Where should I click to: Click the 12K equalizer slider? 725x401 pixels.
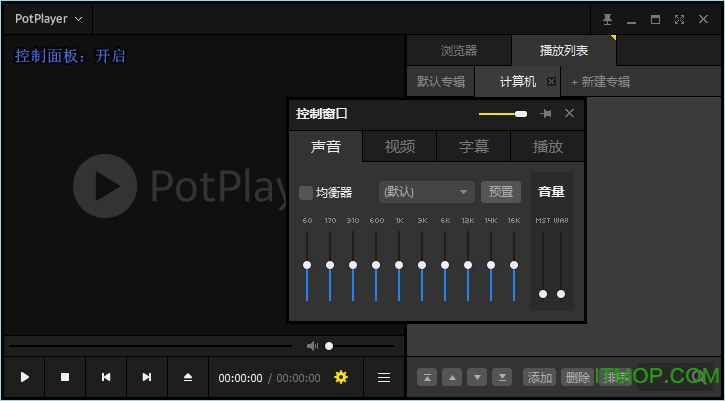click(468, 265)
